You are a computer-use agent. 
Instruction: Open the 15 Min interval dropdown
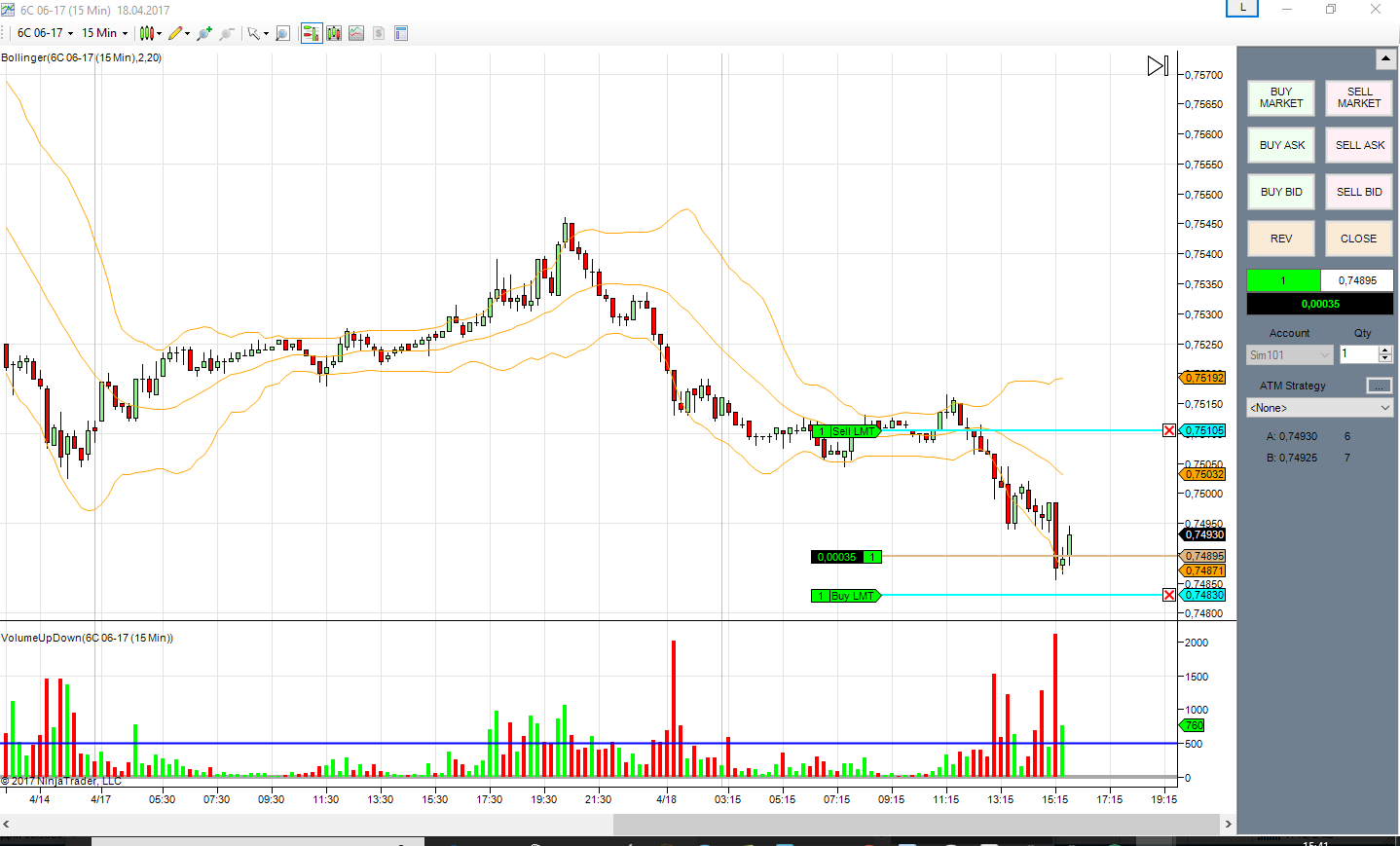pos(104,33)
